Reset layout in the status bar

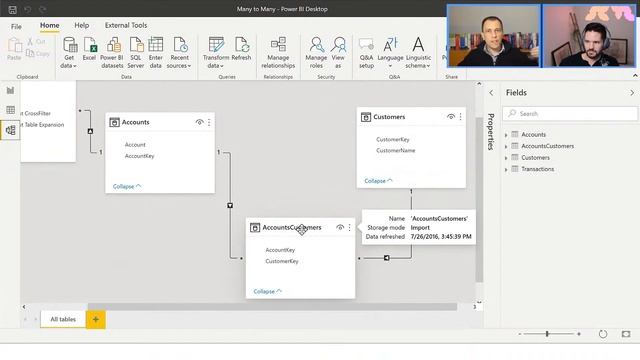603,334
